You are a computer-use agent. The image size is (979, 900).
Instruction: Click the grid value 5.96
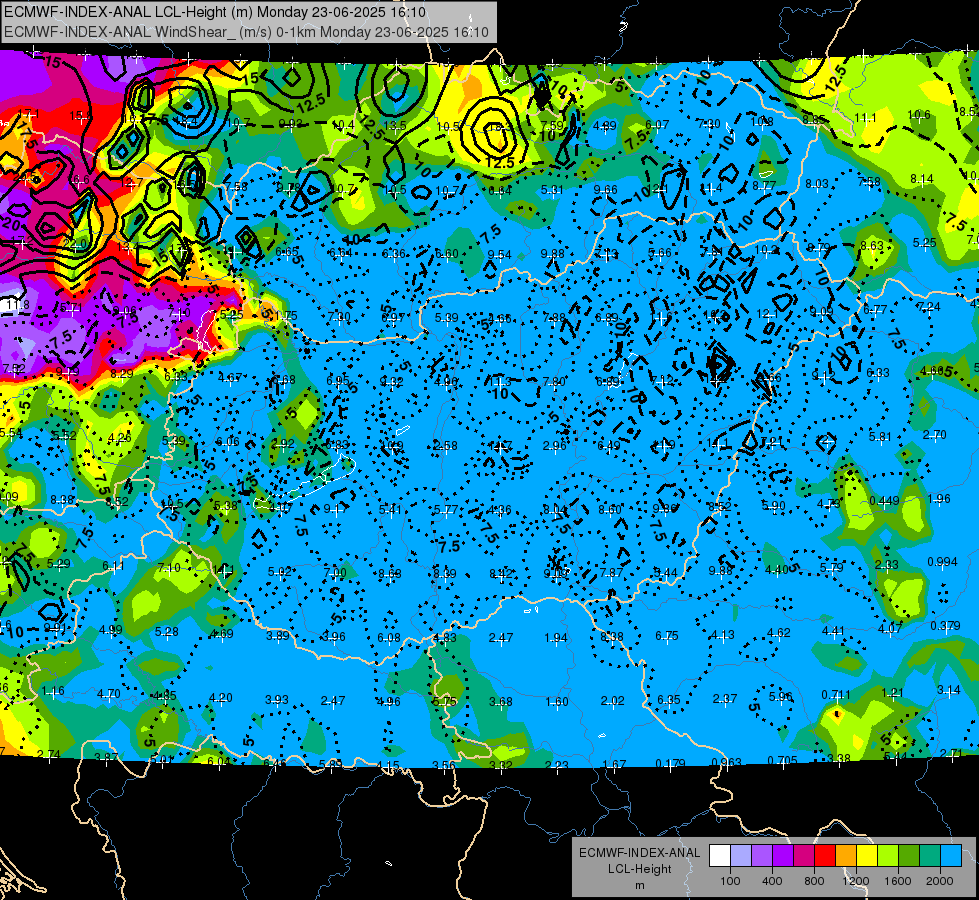pos(780,696)
